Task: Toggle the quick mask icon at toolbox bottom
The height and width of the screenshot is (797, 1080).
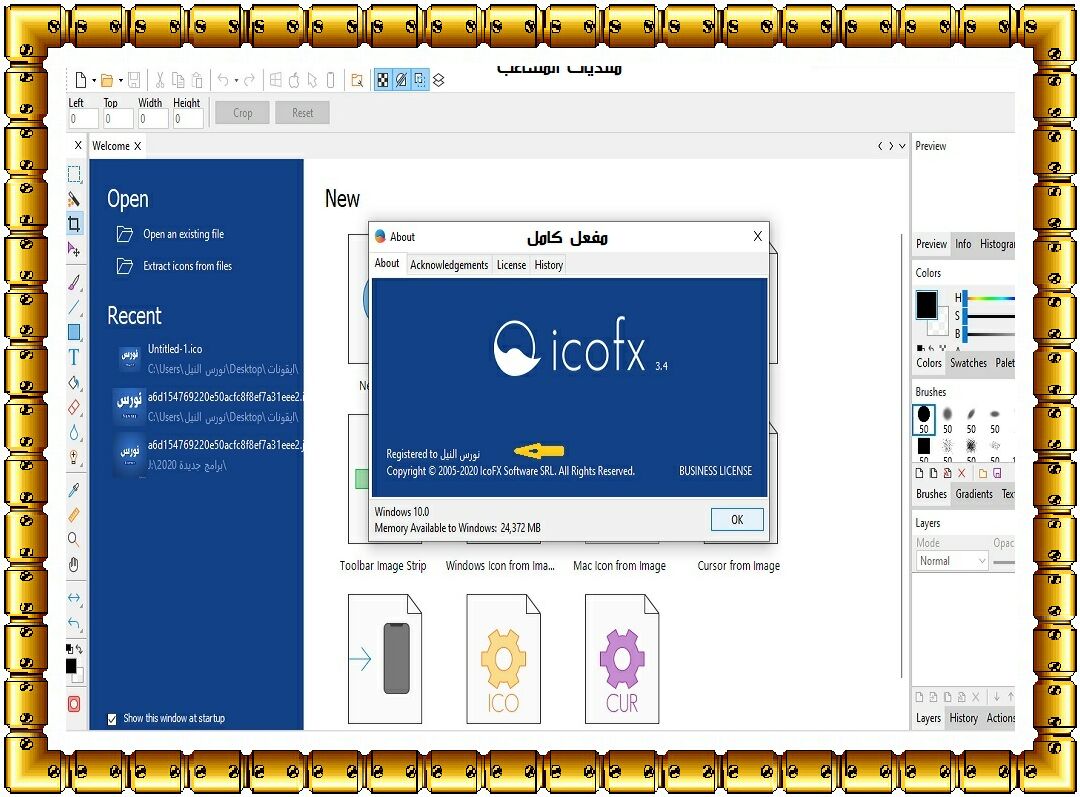Action: click(74, 704)
